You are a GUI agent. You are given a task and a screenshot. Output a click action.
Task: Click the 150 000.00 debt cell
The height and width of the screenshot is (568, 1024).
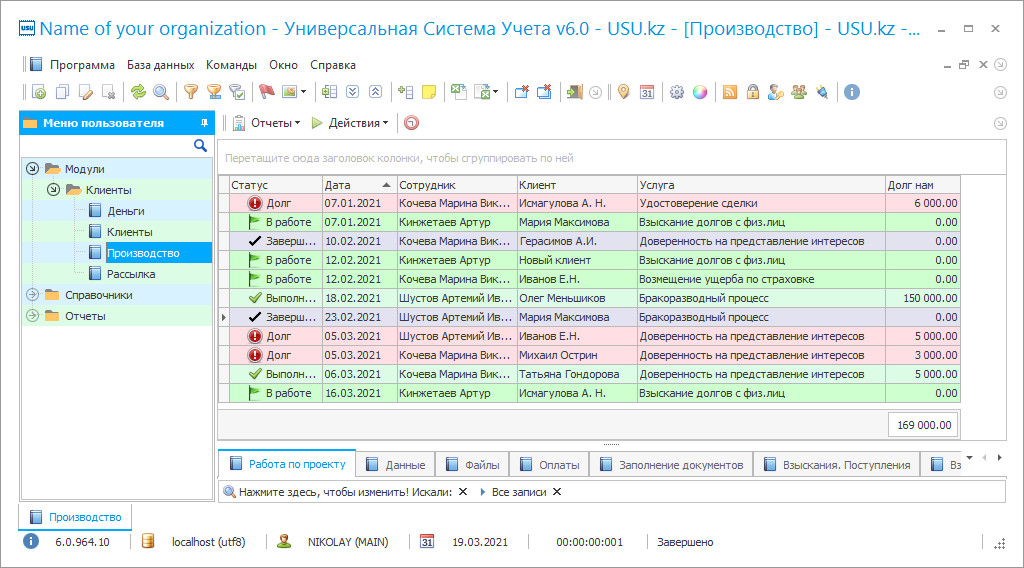(922, 298)
